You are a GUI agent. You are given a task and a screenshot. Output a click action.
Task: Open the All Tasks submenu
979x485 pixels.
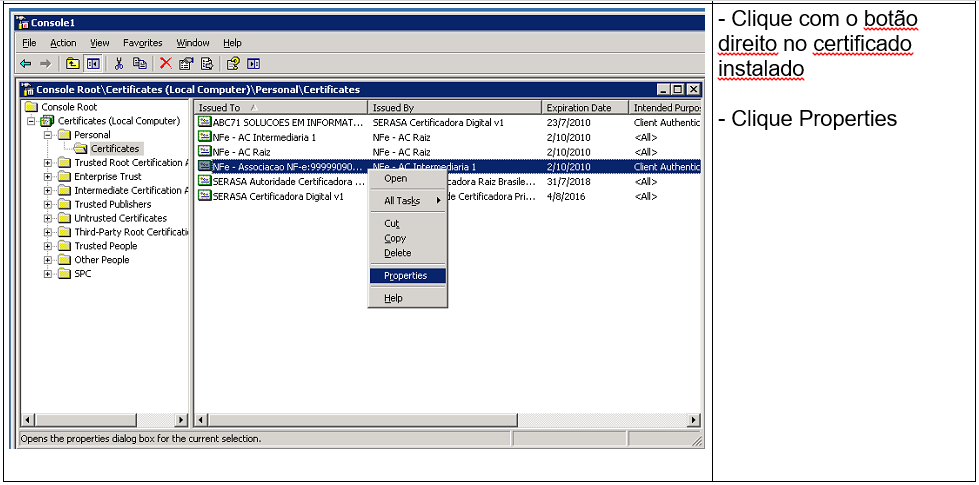[x=407, y=201]
